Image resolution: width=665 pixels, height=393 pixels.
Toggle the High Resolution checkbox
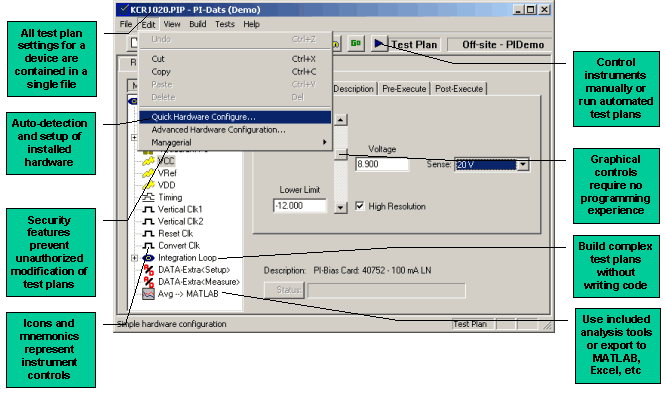pos(360,206)
